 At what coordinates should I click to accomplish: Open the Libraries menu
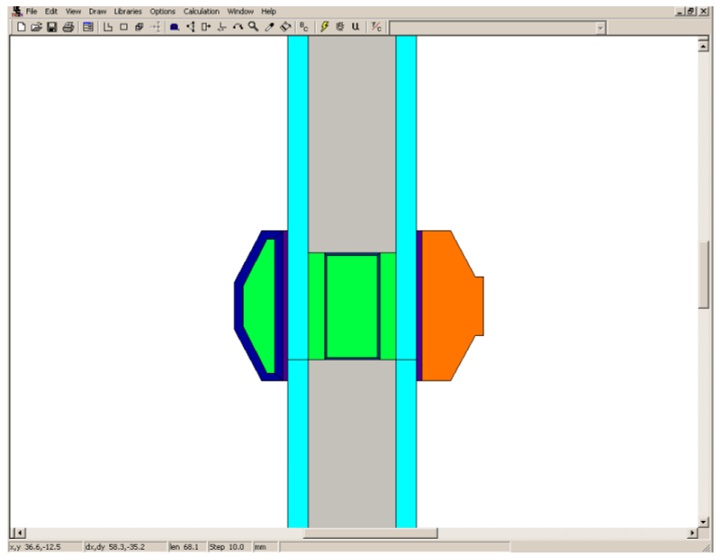click(x=128, y=11)
